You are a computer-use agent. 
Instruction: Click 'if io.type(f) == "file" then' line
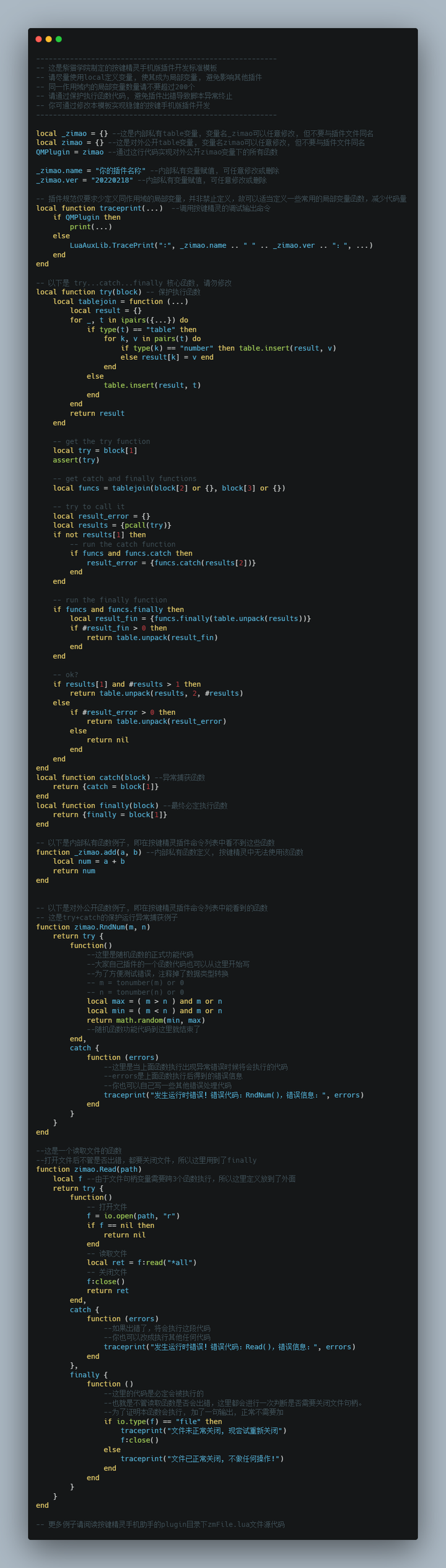163,1421
